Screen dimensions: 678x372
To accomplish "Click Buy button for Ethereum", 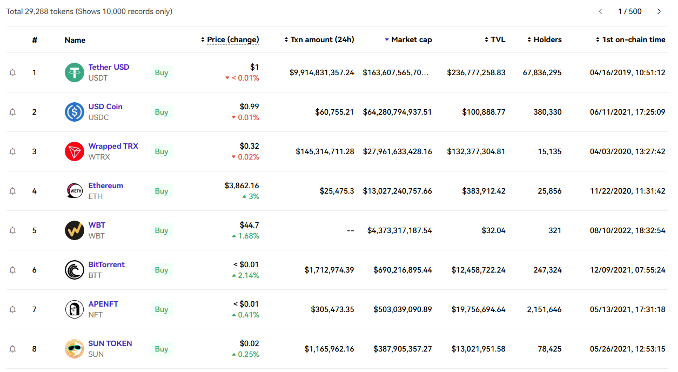I will 161,191.
